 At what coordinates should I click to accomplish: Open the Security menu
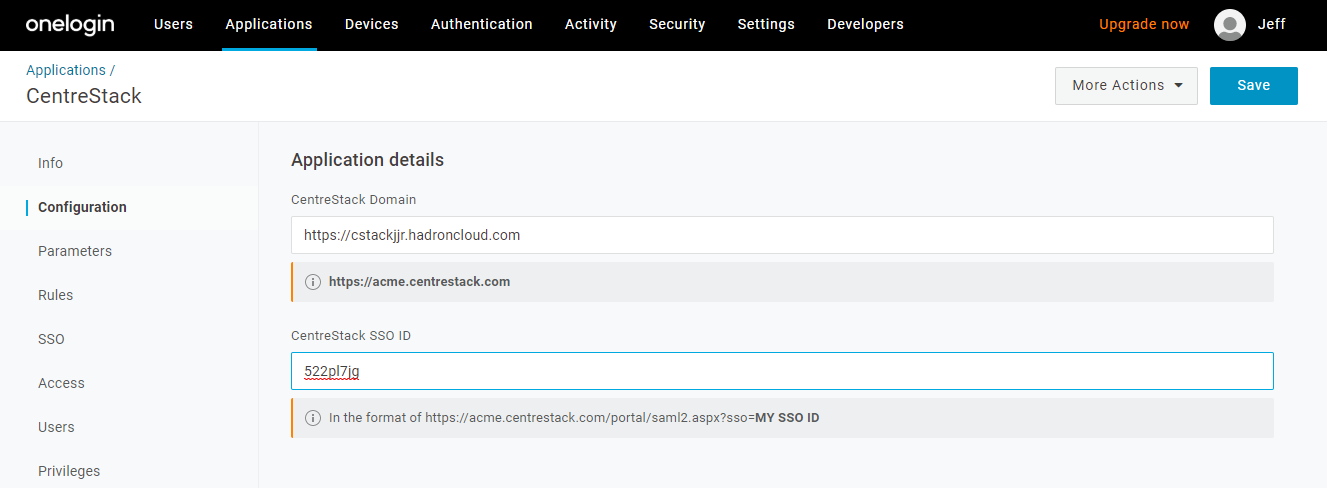tap(677, 24)
